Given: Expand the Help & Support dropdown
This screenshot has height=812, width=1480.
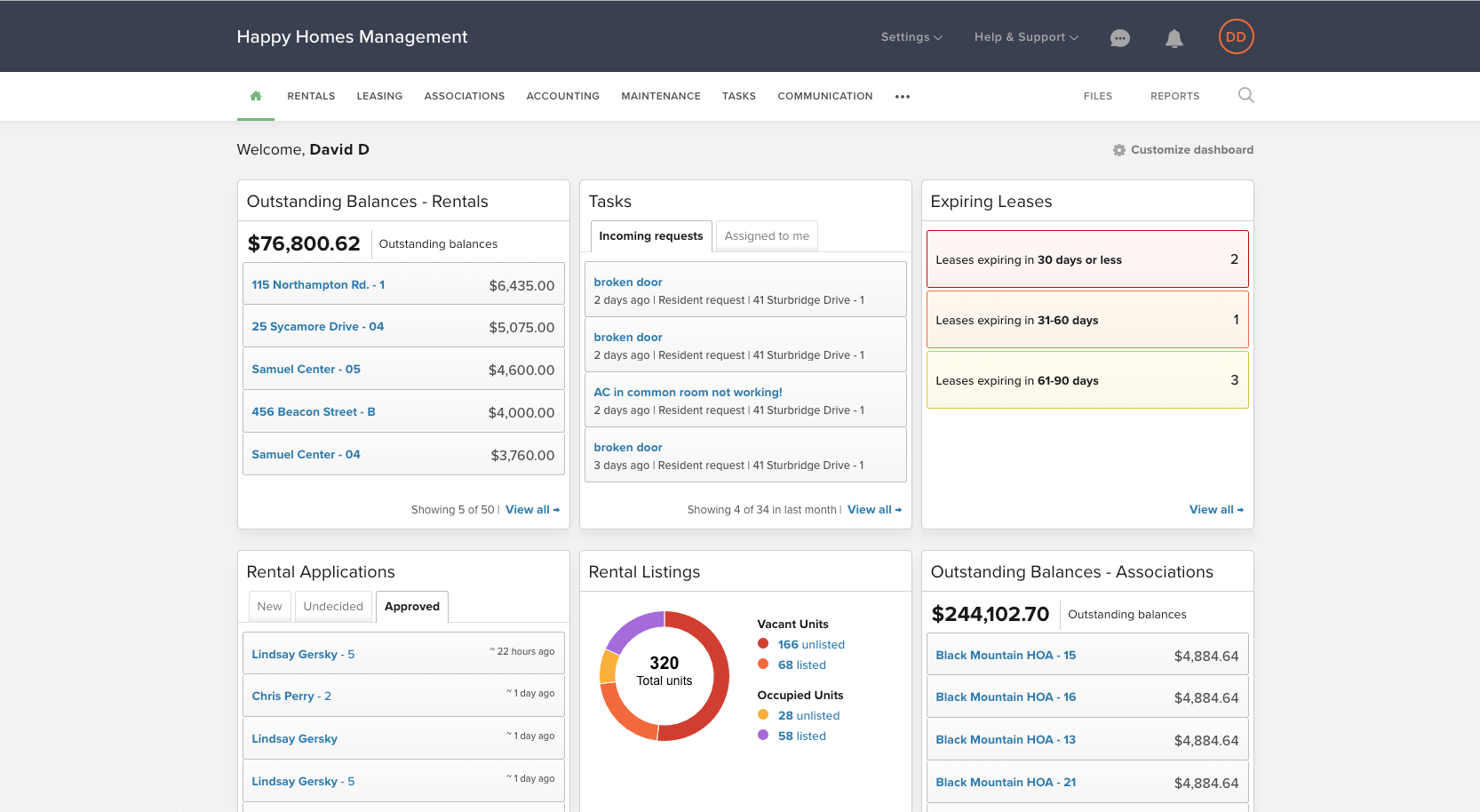Looking at the screenshot, I should click(x=1026, y=37).
